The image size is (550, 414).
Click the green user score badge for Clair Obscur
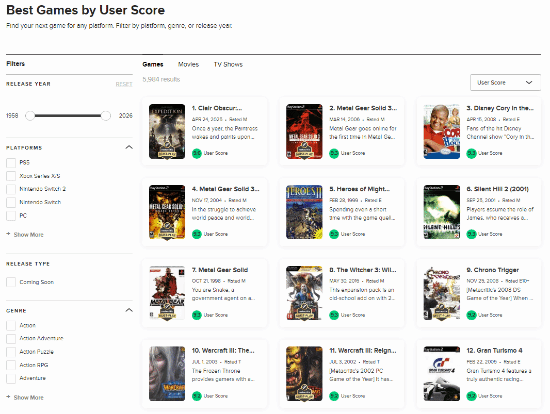197,153
